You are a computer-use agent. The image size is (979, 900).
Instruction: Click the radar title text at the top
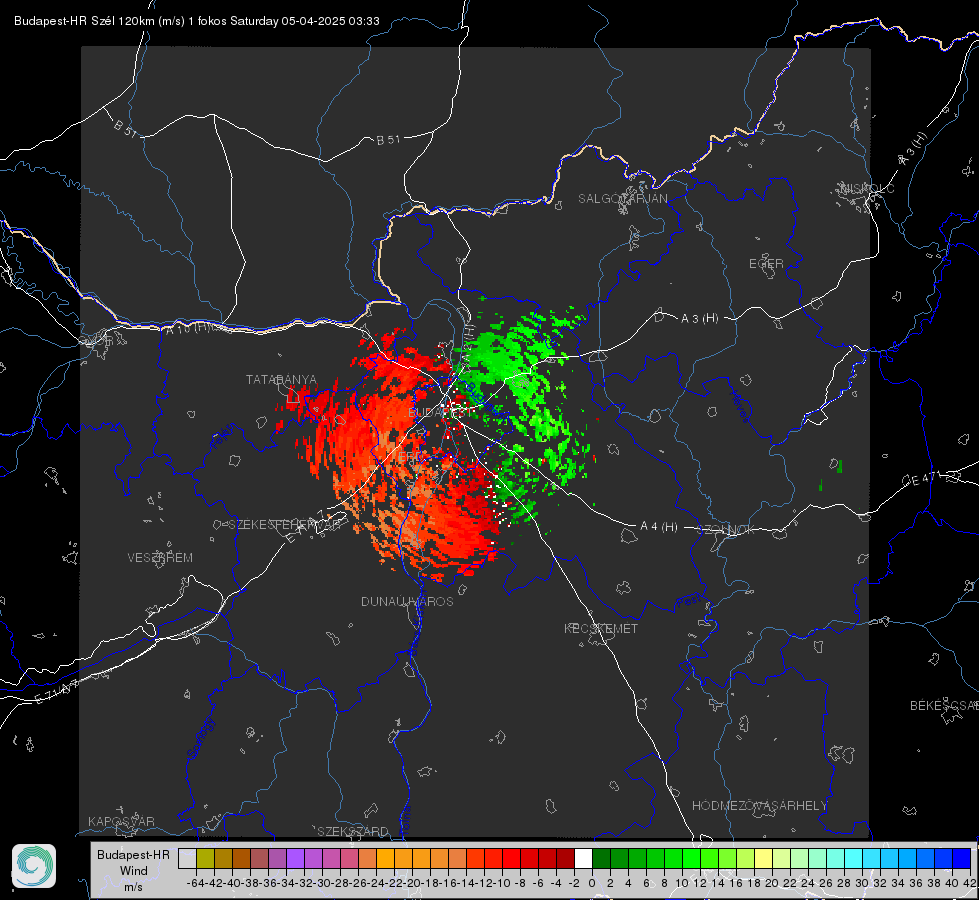click(197, 21)
